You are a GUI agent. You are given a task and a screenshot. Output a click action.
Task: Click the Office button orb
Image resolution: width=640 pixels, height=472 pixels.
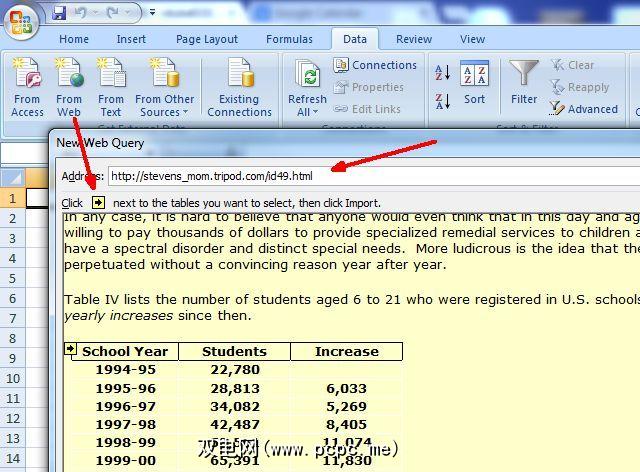click(x=21, y=22)
